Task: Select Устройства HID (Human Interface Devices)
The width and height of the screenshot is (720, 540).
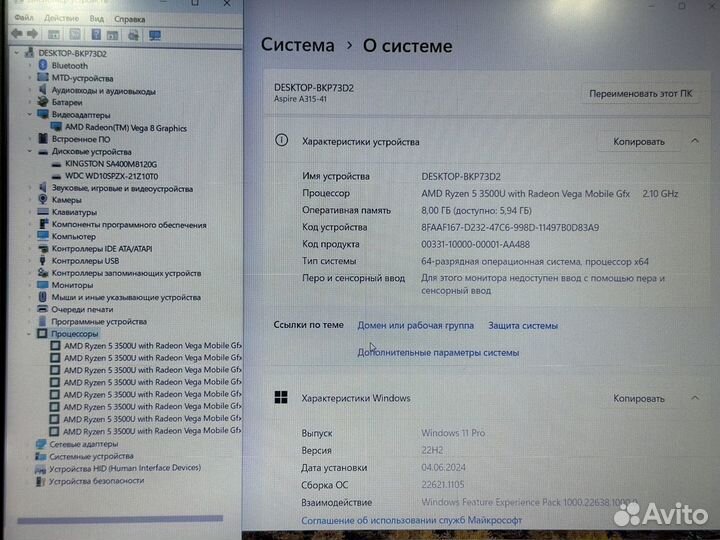Action: (x=125, y=468)
